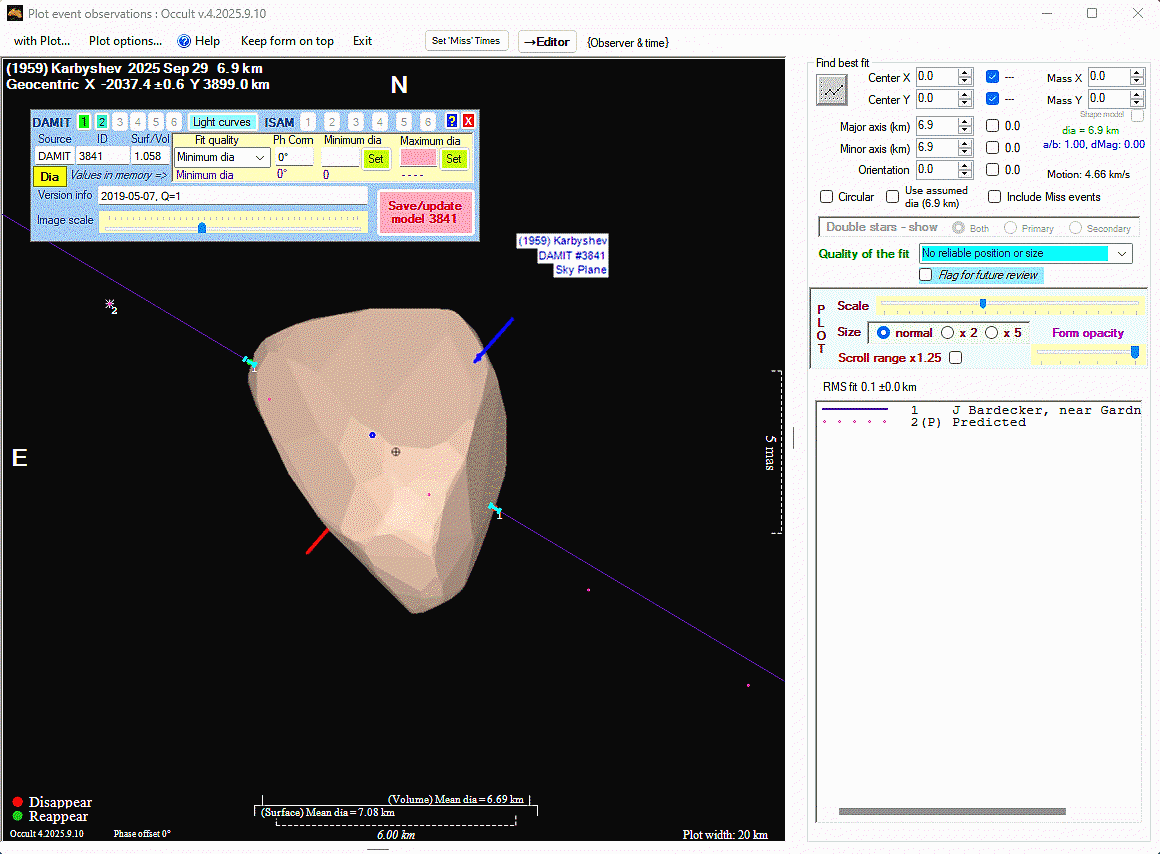The height and width of the screenshot is (854, 1160).
Task: Select DAMIT model number 1
Action: [x=84, y=122]
